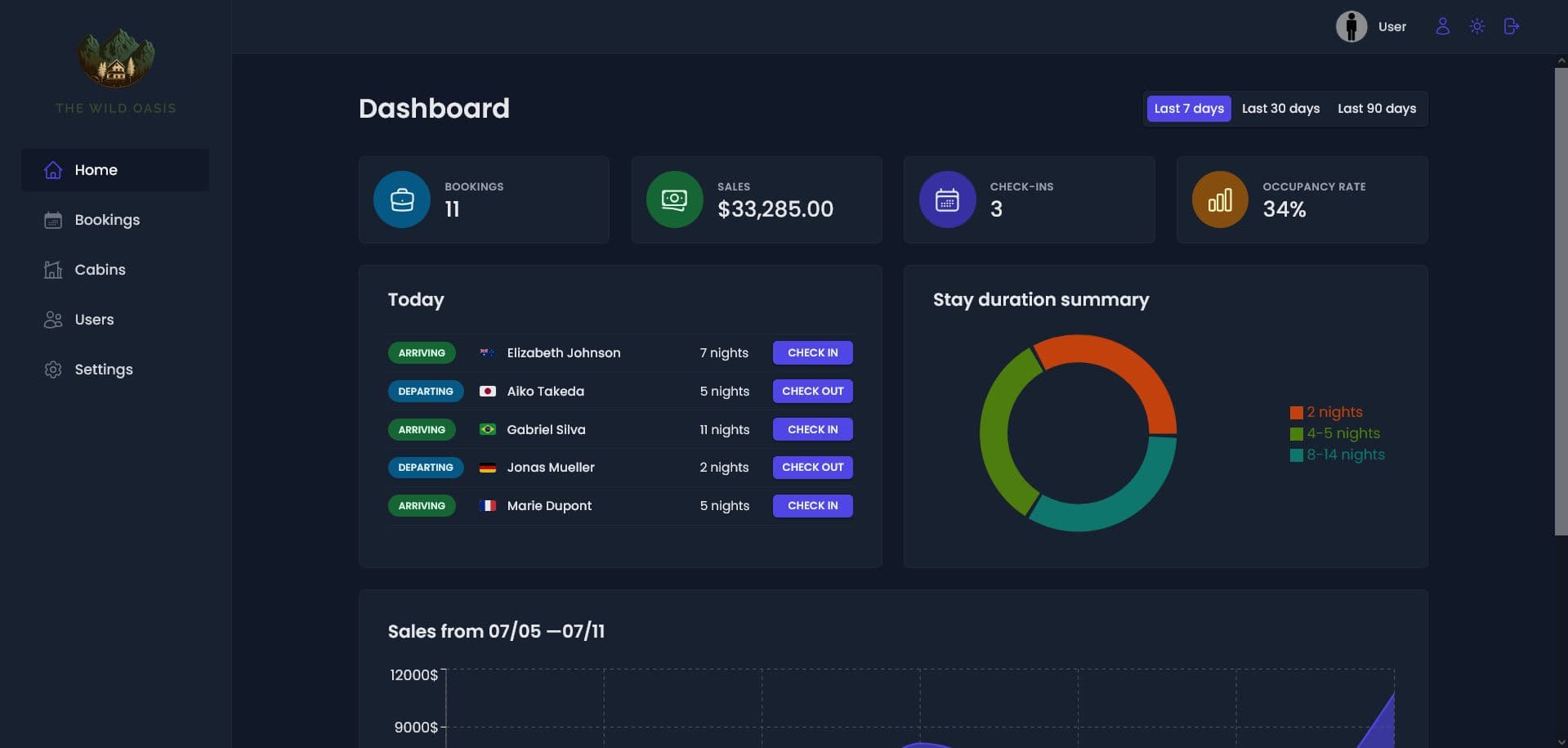
Task: Toggle light mode with the sun icon
Action: (x=1476, y=26)
